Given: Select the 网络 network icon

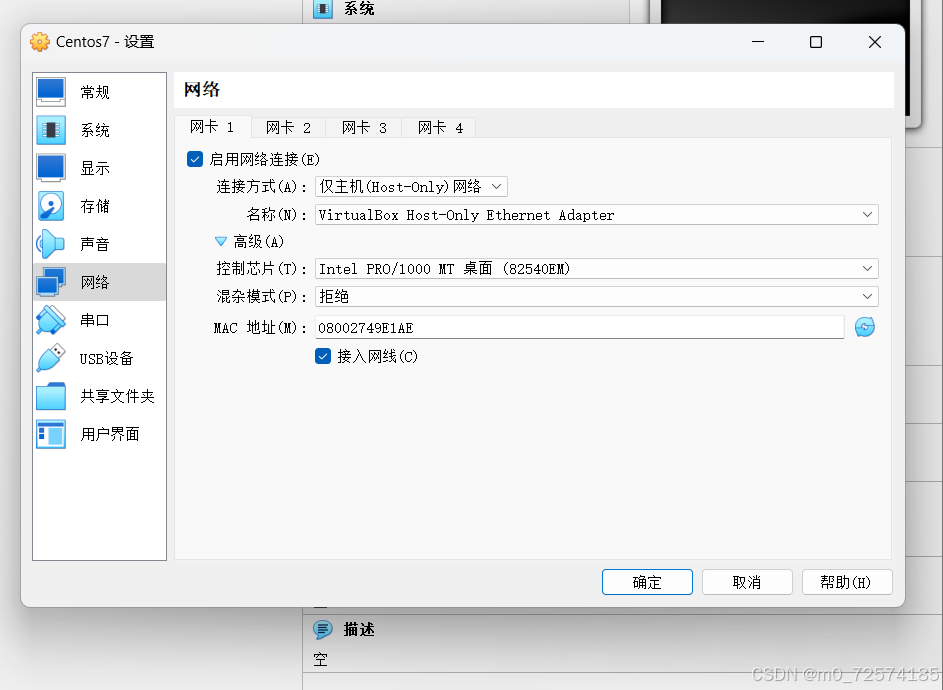Looking at the screenshot, I should pyautogui.click(x=51, y=282).
